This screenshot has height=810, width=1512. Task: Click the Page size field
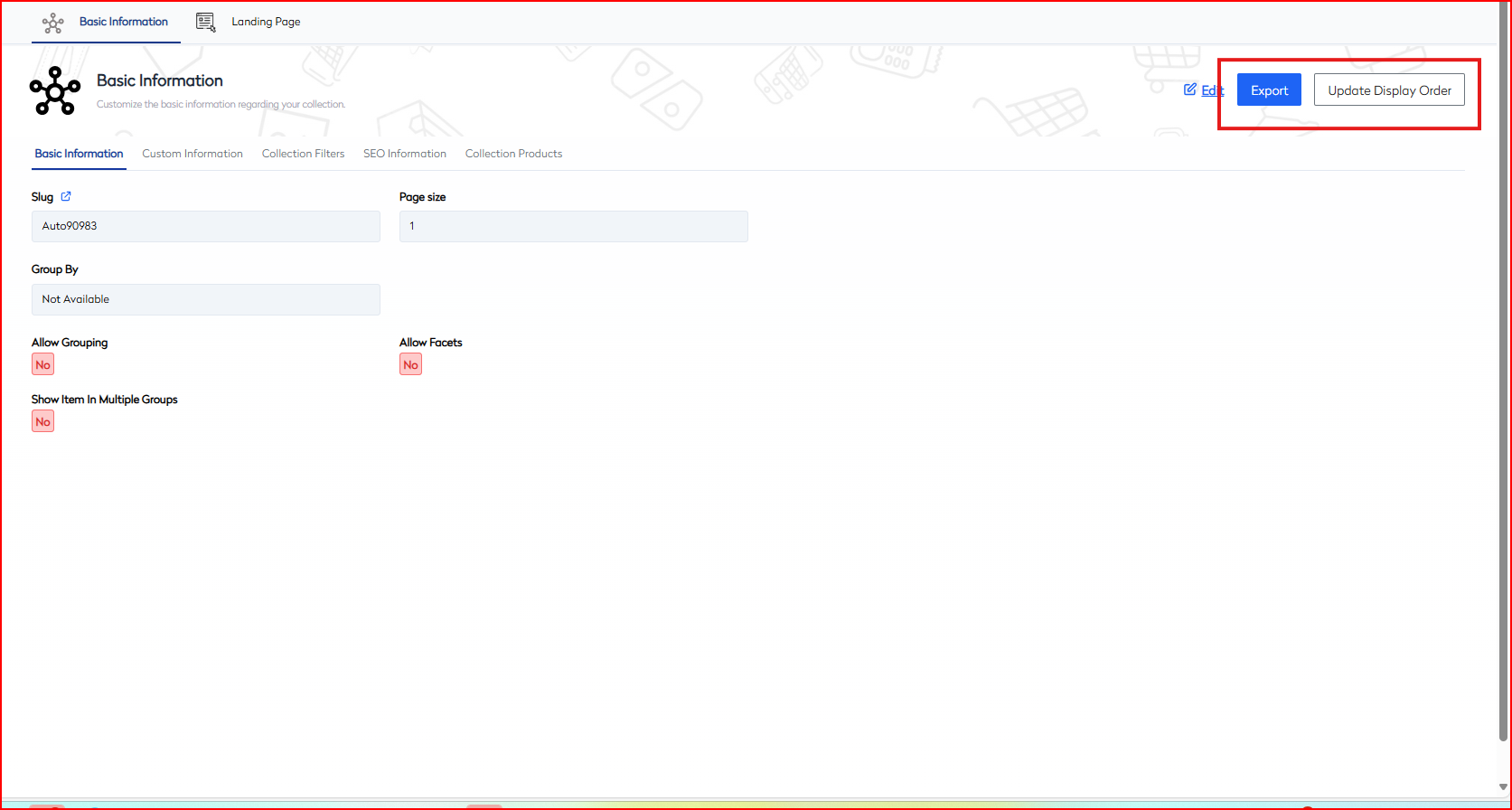(x=573, y=226)
